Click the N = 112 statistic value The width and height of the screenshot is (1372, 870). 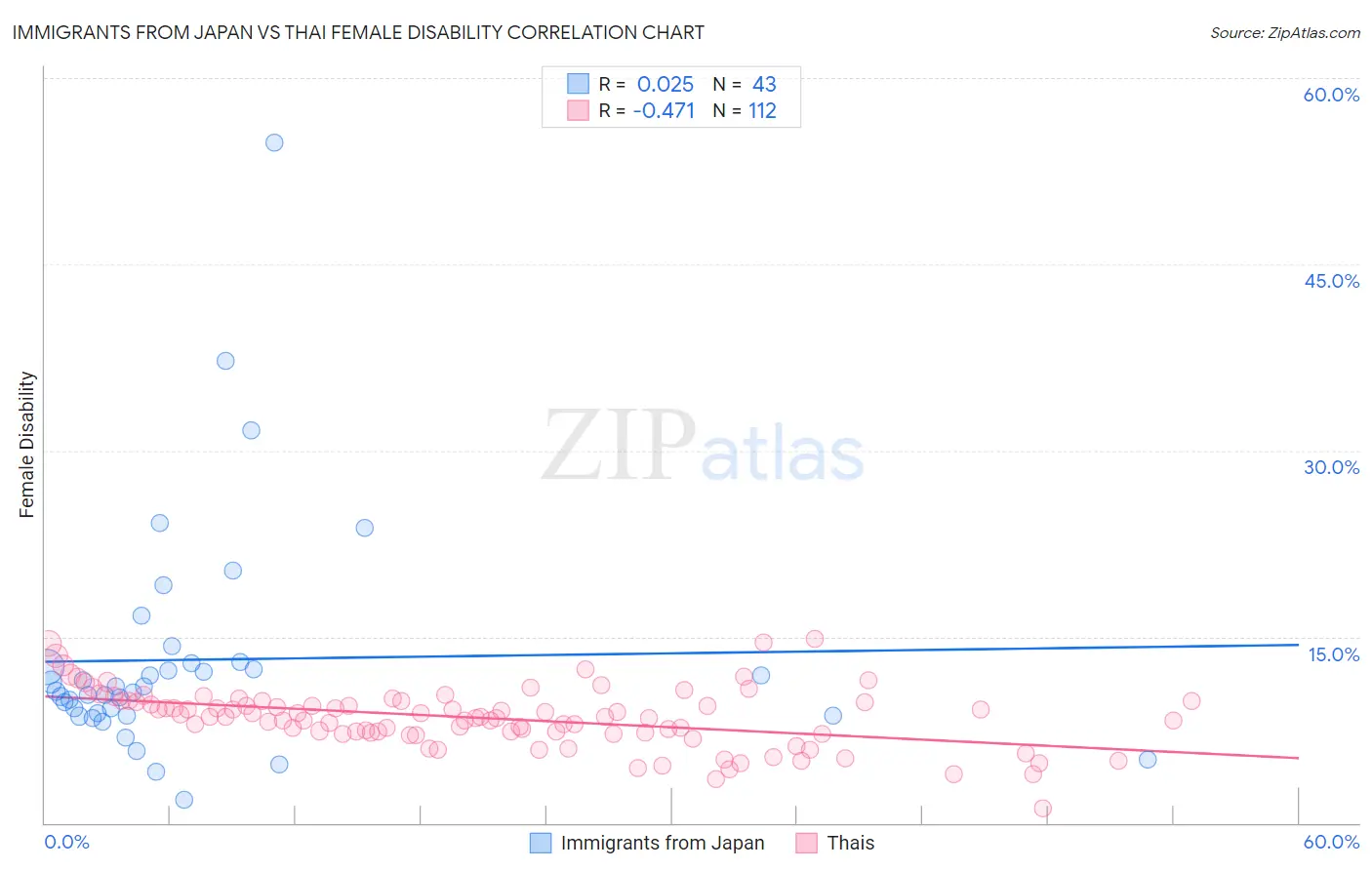coord(745,110)
